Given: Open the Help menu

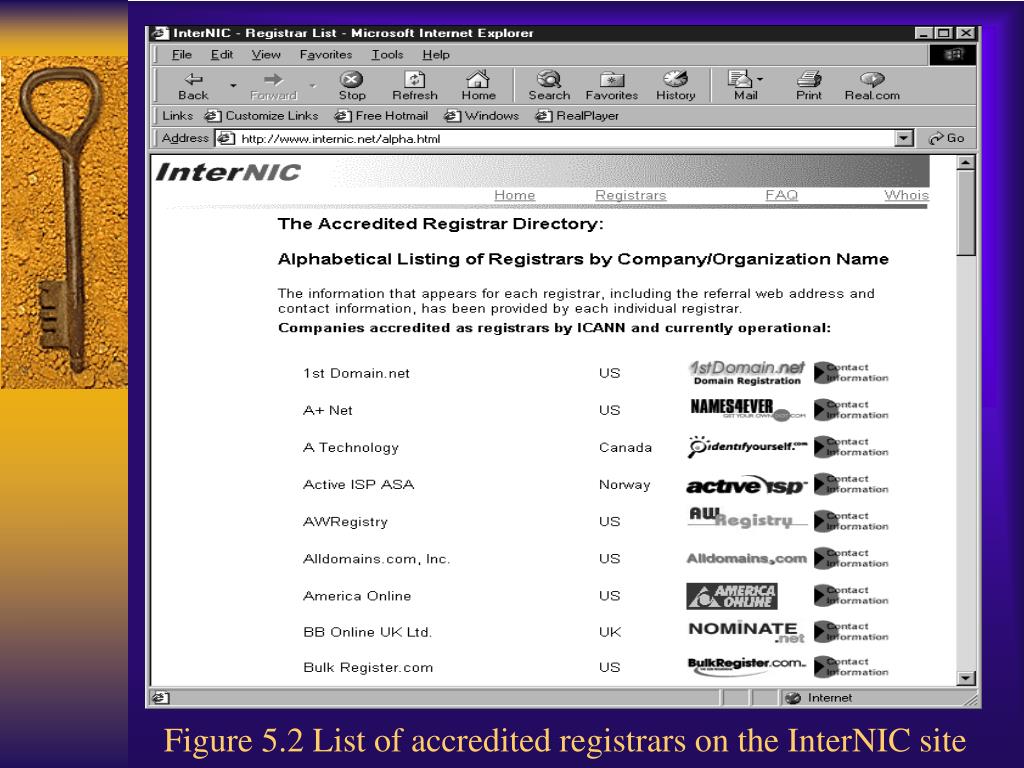Looking at the screenshot, I should coord(436,55).
